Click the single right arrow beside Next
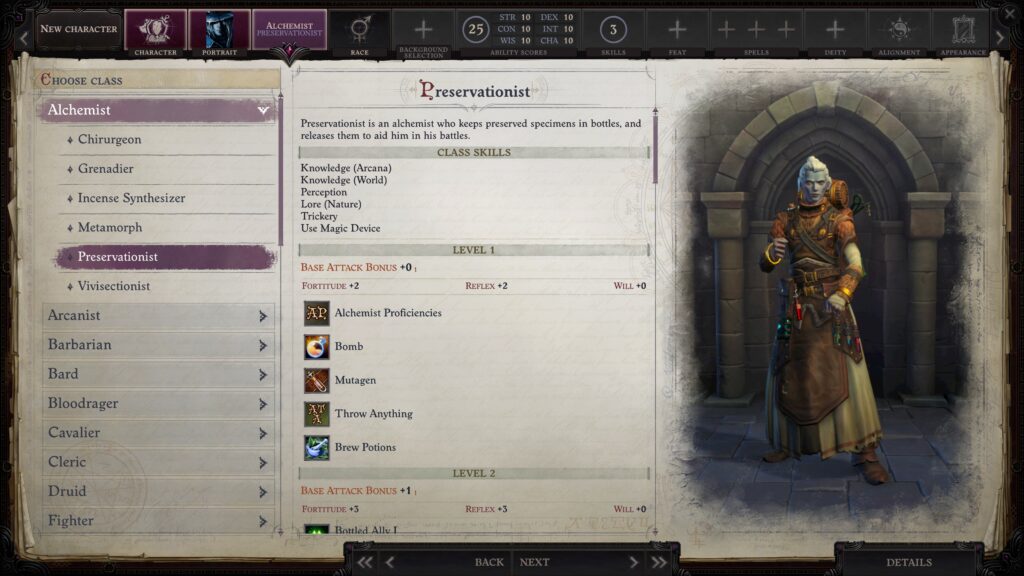1024x576 pixels. [633, 562]
